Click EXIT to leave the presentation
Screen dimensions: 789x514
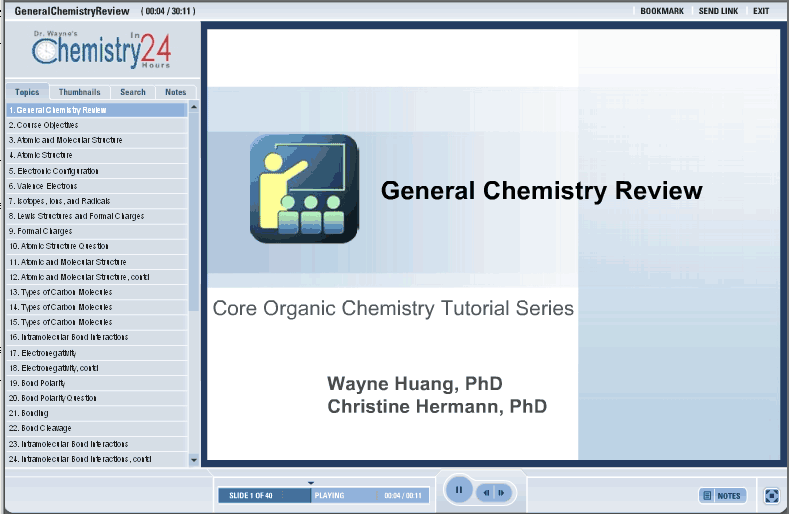pos(762,11)
